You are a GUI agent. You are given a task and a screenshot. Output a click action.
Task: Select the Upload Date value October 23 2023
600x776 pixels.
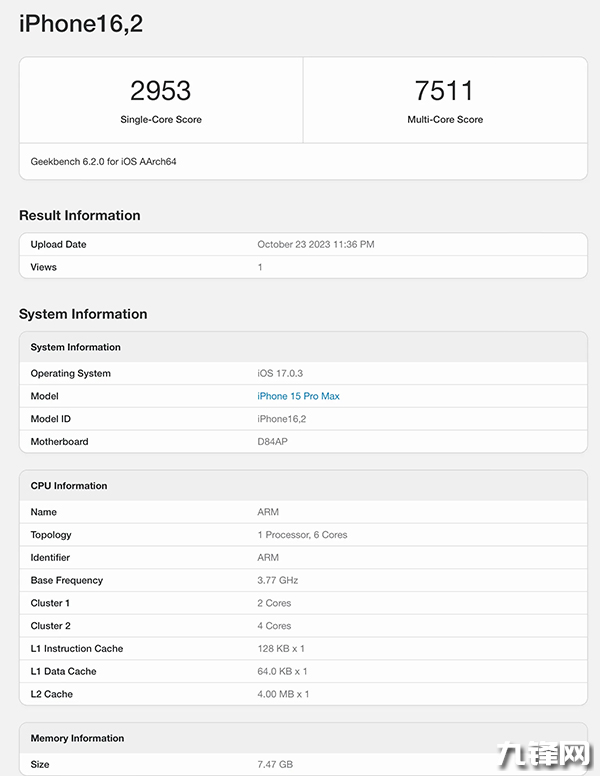[x=316, y=244]
